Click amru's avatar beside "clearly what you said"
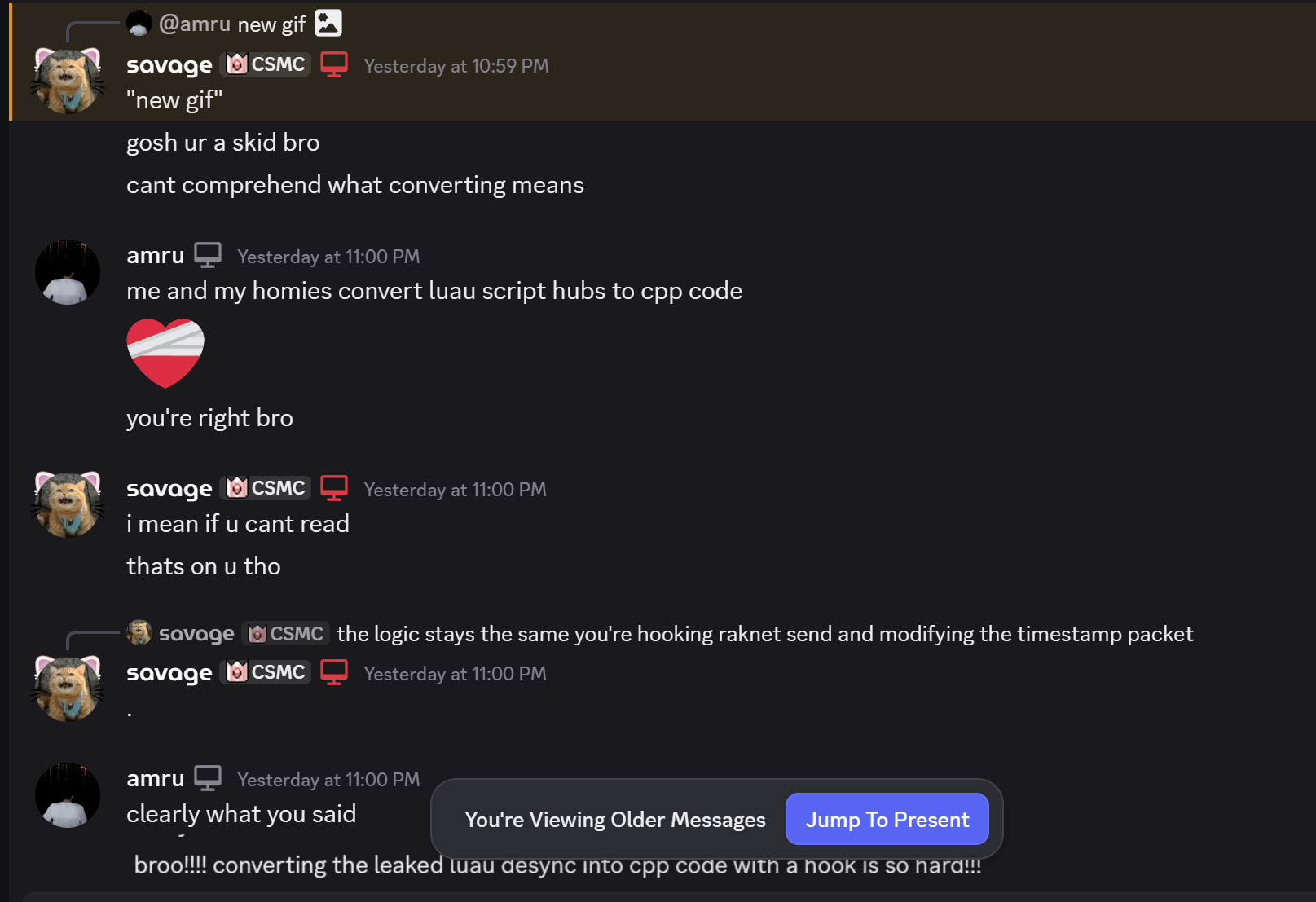The image size is (1316, 902). (x=68, y=795)
